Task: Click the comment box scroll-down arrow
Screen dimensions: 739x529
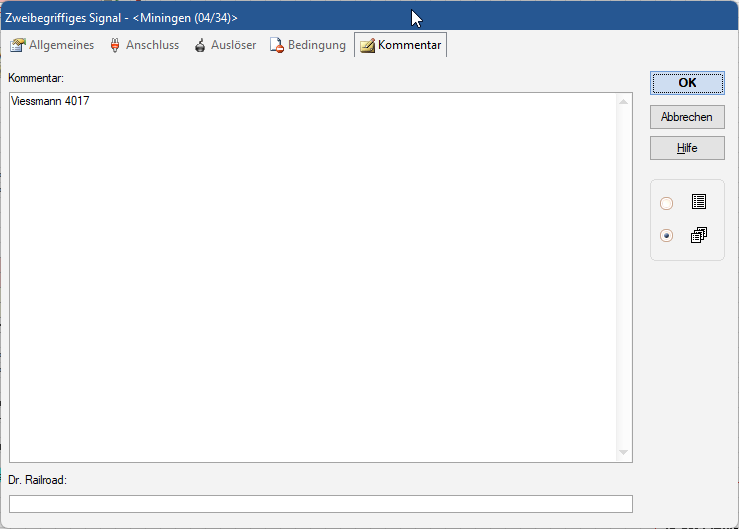Action: (x=624, y=453)
